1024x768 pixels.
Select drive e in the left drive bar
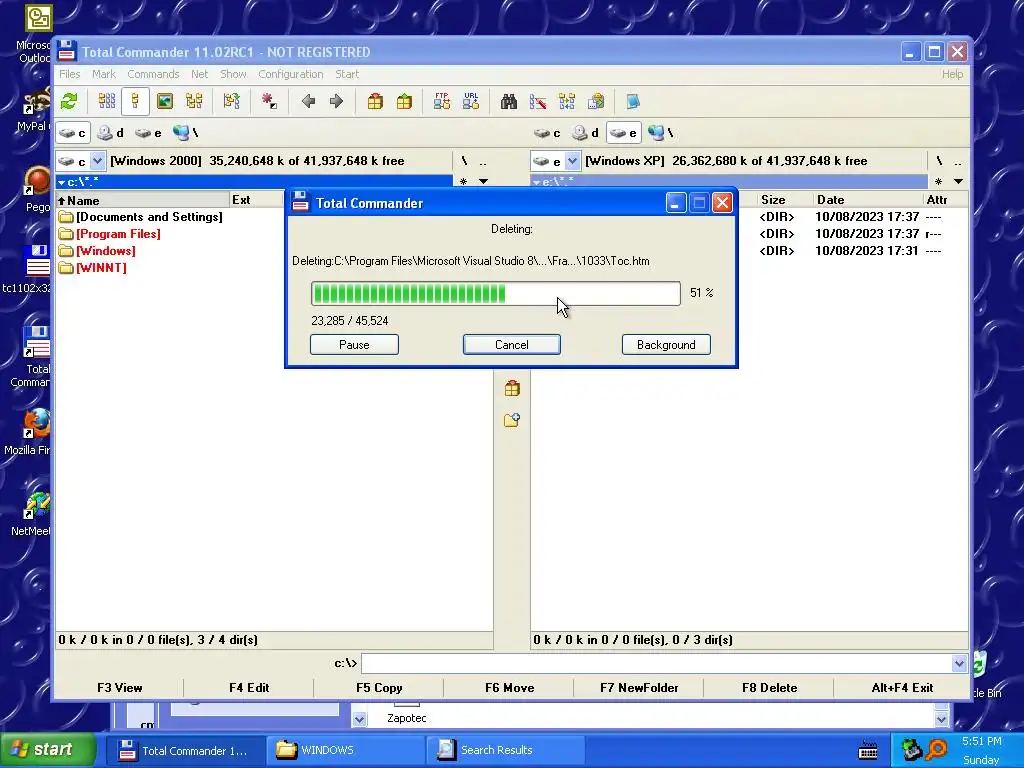tap(148, 133)
